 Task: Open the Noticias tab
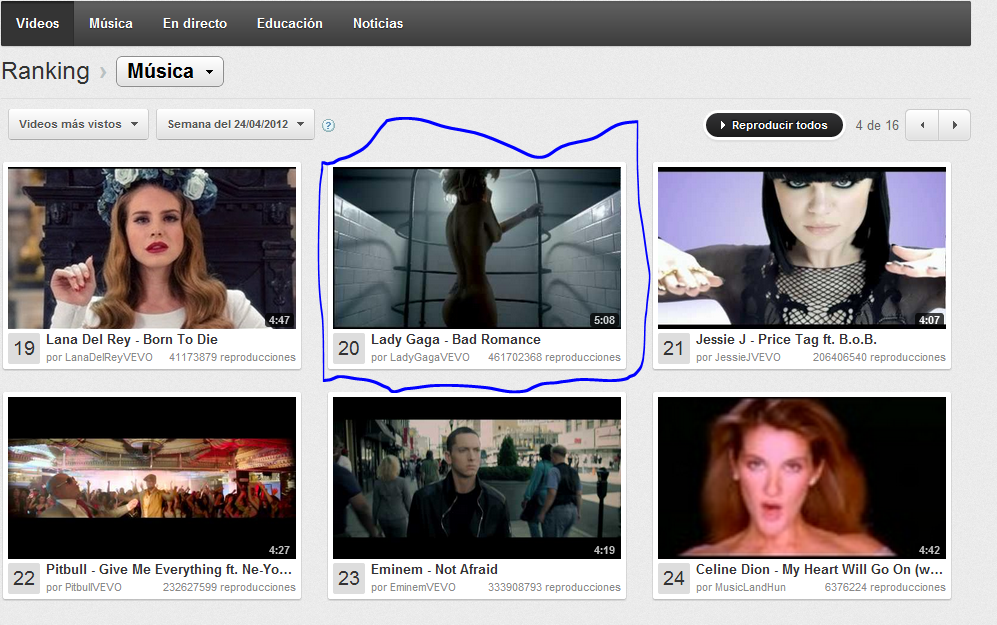point(378,23)
